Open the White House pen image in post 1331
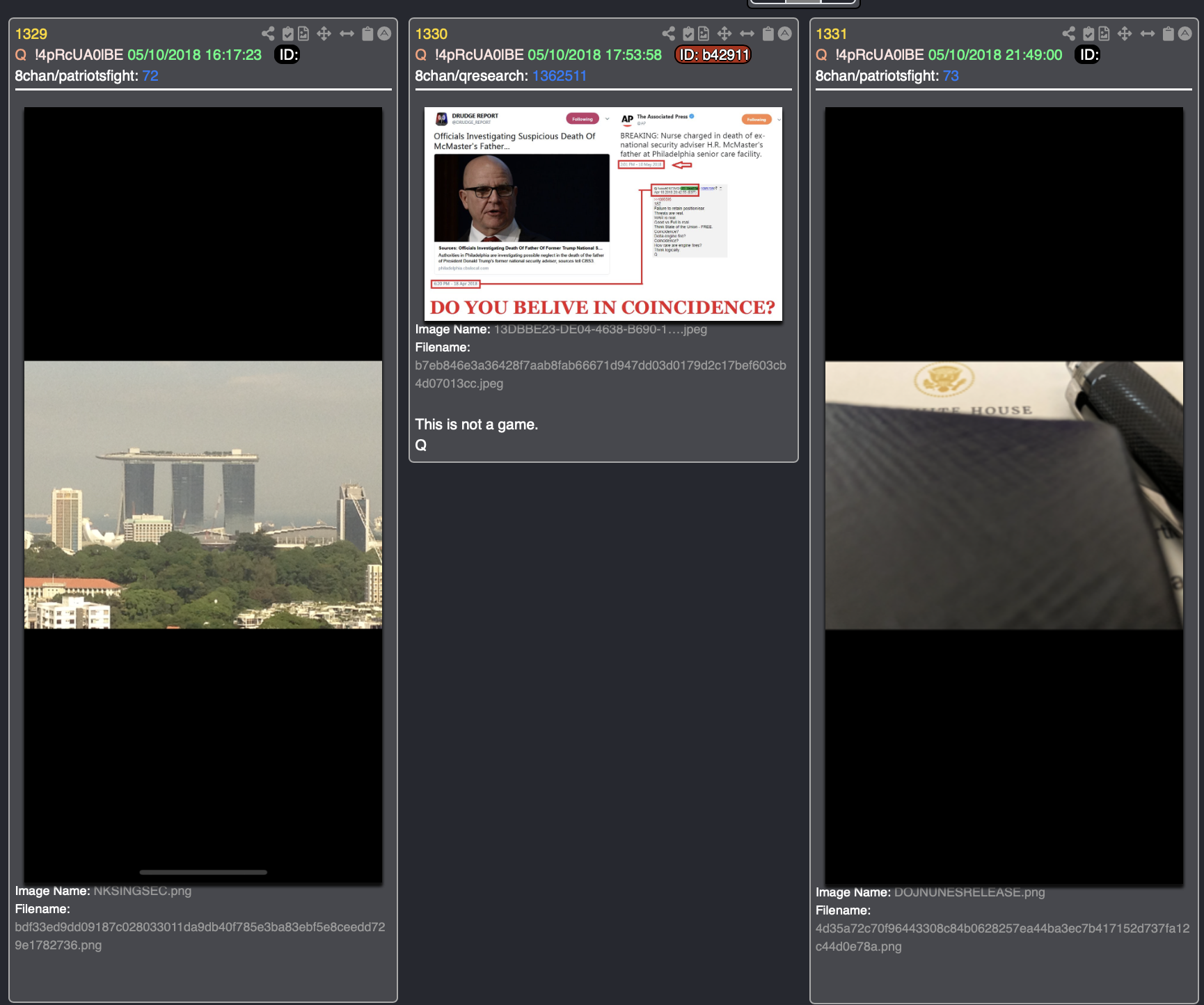The image size is (1204, 1005). coord(1004,496)
